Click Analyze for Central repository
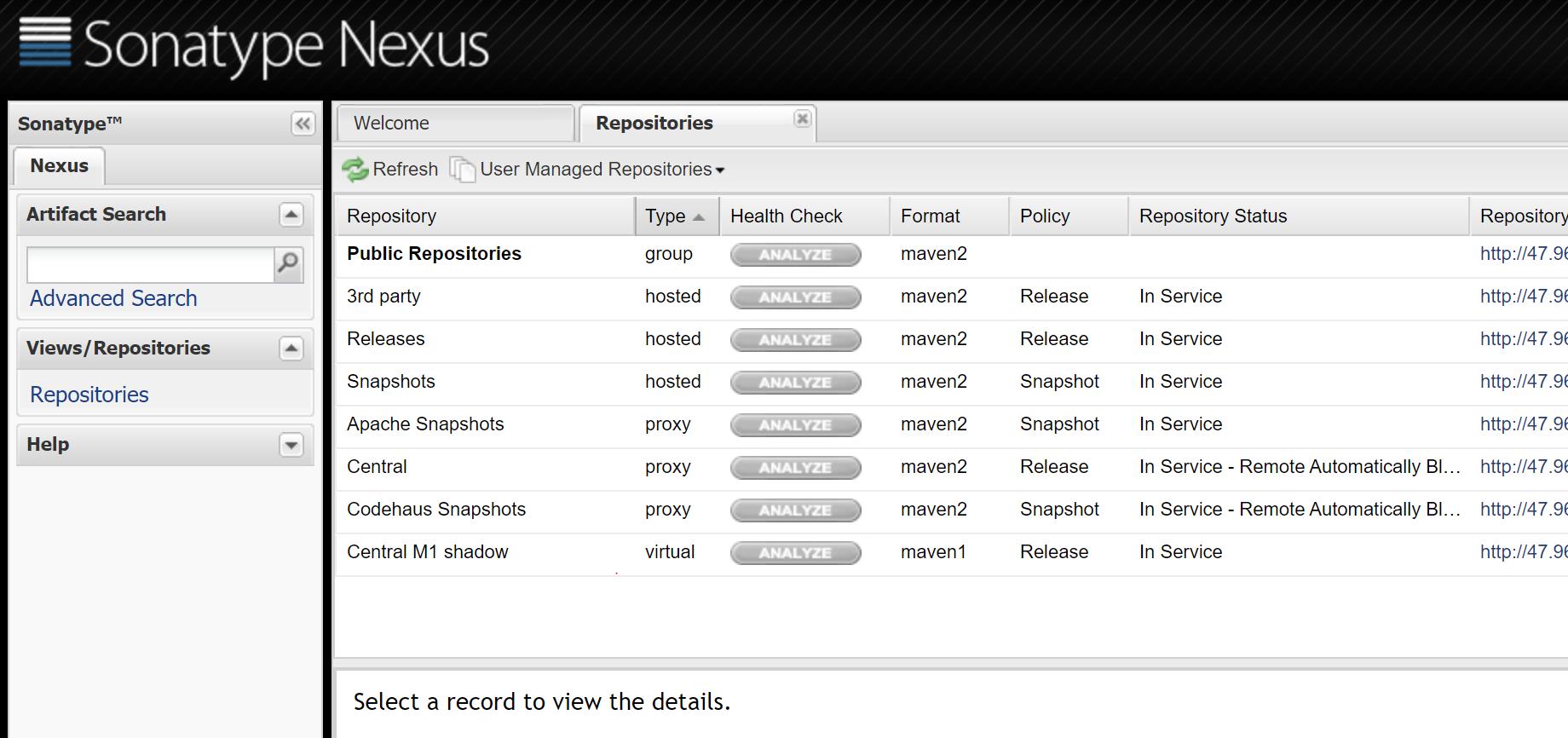Viewport: 1568px width, 738px height. click(796, 468)
